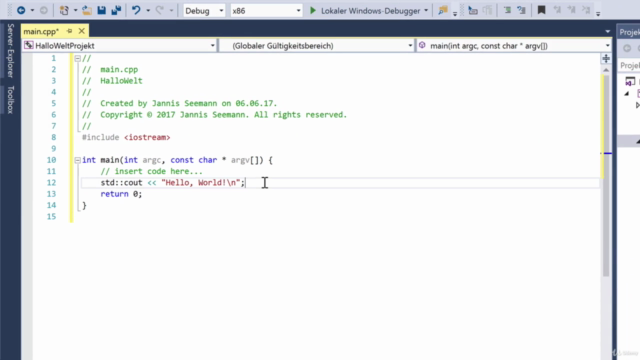Image resolution: width=640 pixels, height=360 pixels.
Task: Open toolbar overflow options after bookmark icons
Action: click(x=598, y=13)
